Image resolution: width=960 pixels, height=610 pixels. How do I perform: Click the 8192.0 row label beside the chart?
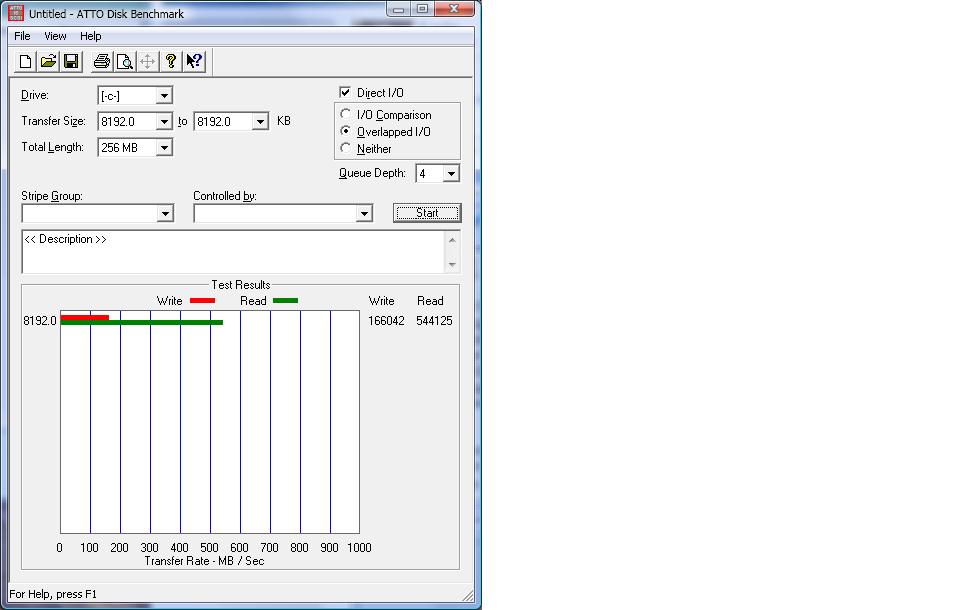(40, 321)
